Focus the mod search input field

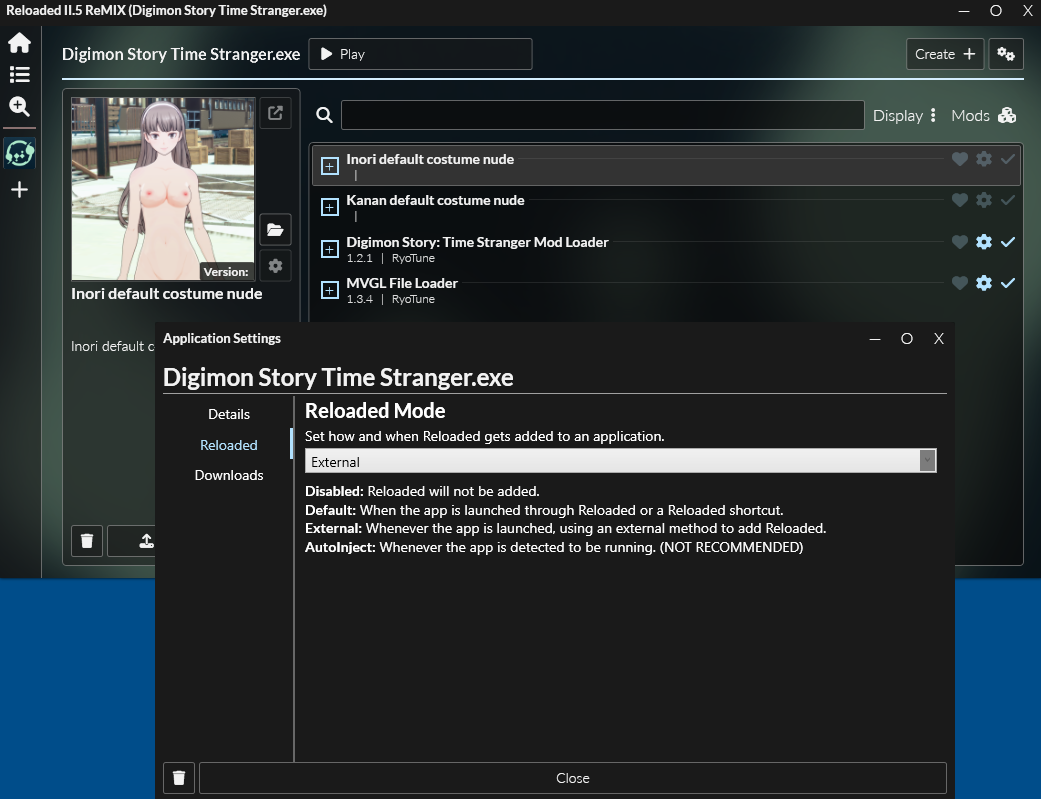click(x=602, y=115)
